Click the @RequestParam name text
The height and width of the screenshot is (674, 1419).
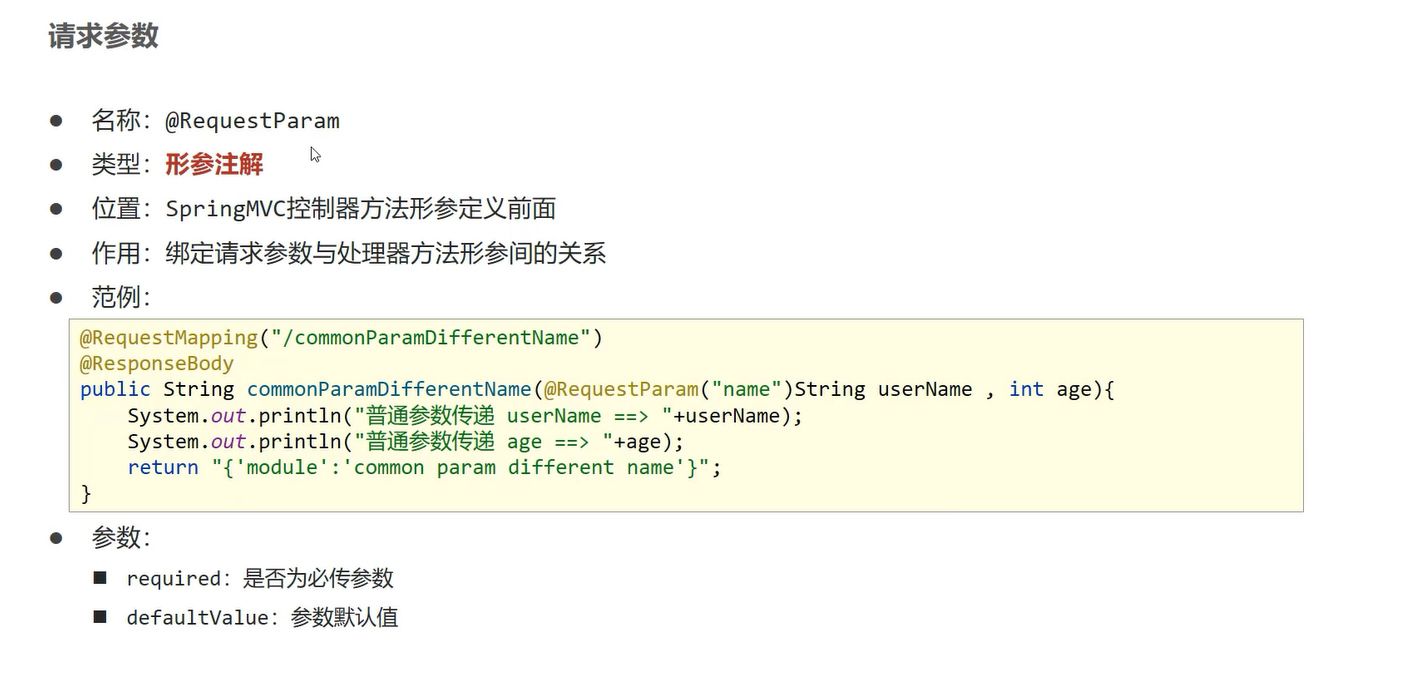[252, 121]
